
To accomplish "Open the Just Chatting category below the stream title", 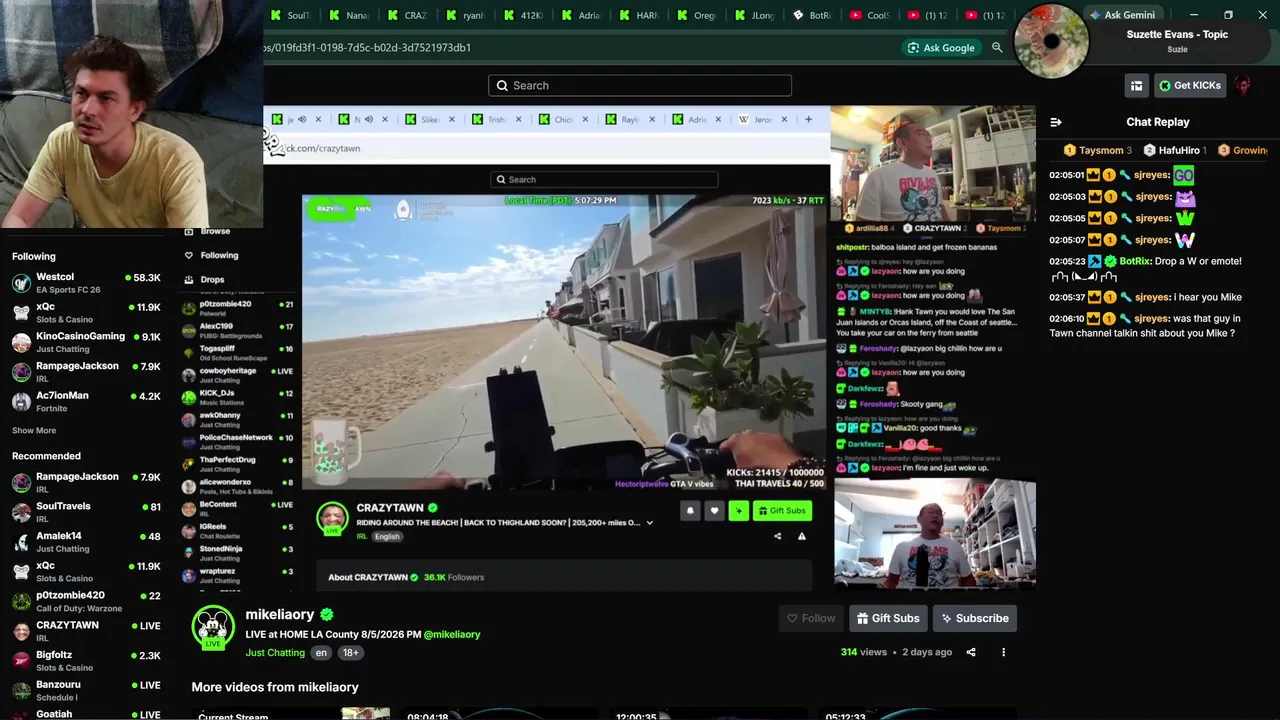I will 275,653.
